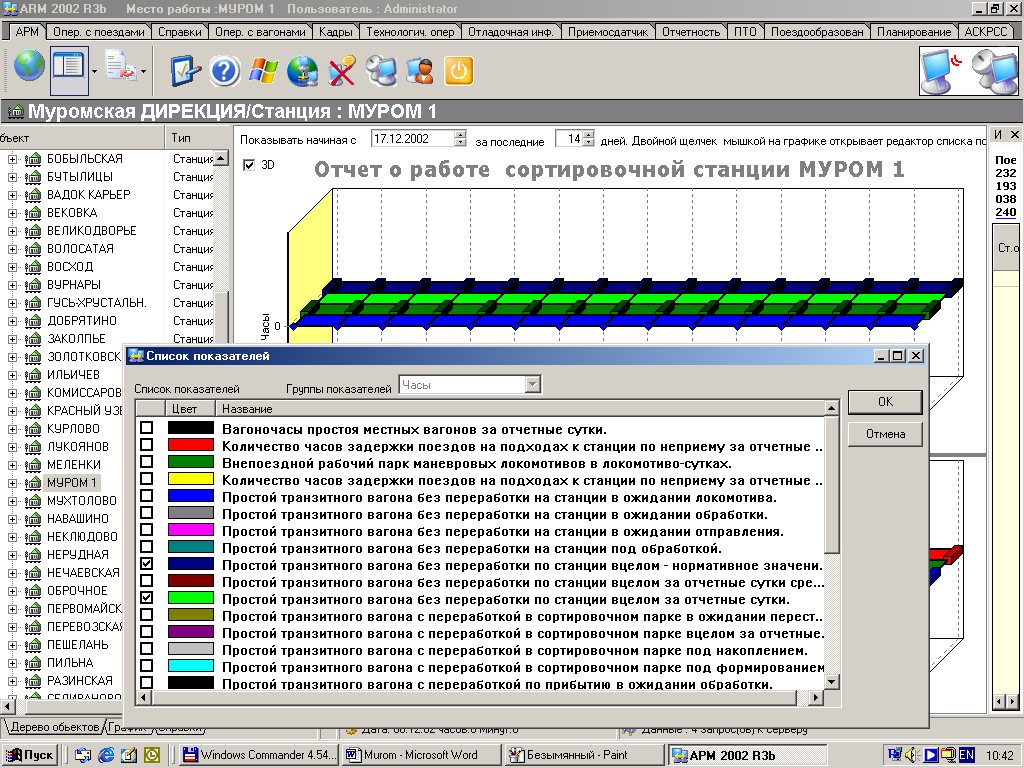Viewport: 1024px width, 768px height.
Task: Click the EN language tray indicator
Action: [967, 755]
